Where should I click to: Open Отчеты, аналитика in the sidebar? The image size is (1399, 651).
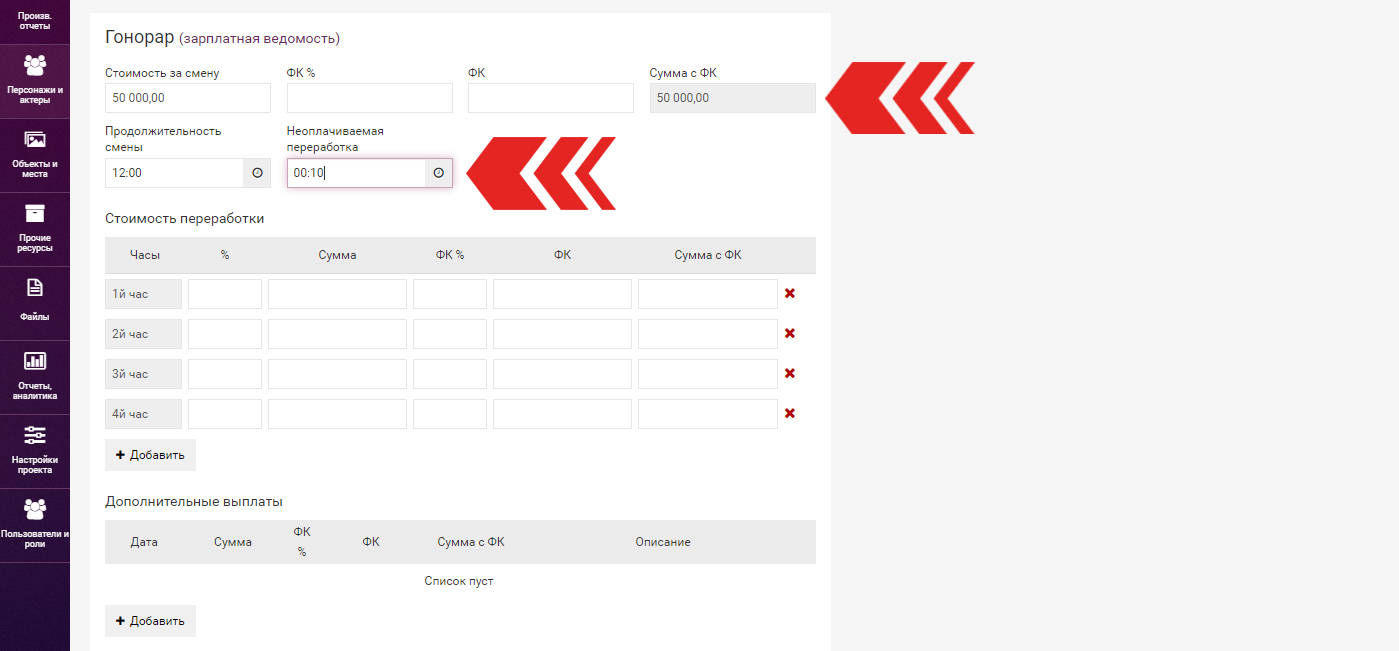point(35,377)
